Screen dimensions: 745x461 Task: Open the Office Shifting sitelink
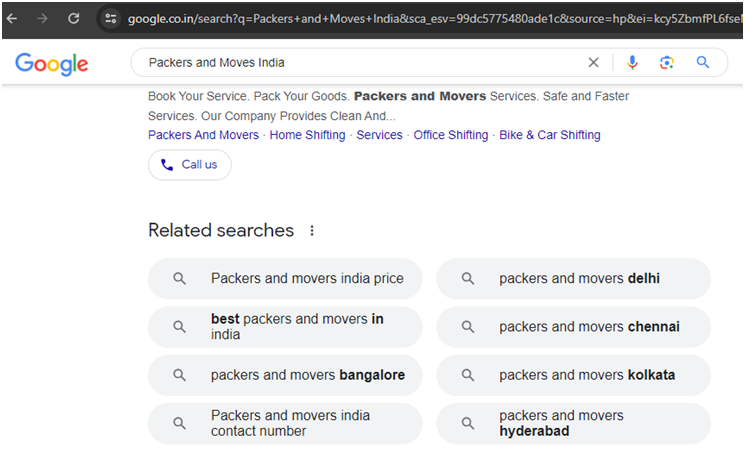451,135
